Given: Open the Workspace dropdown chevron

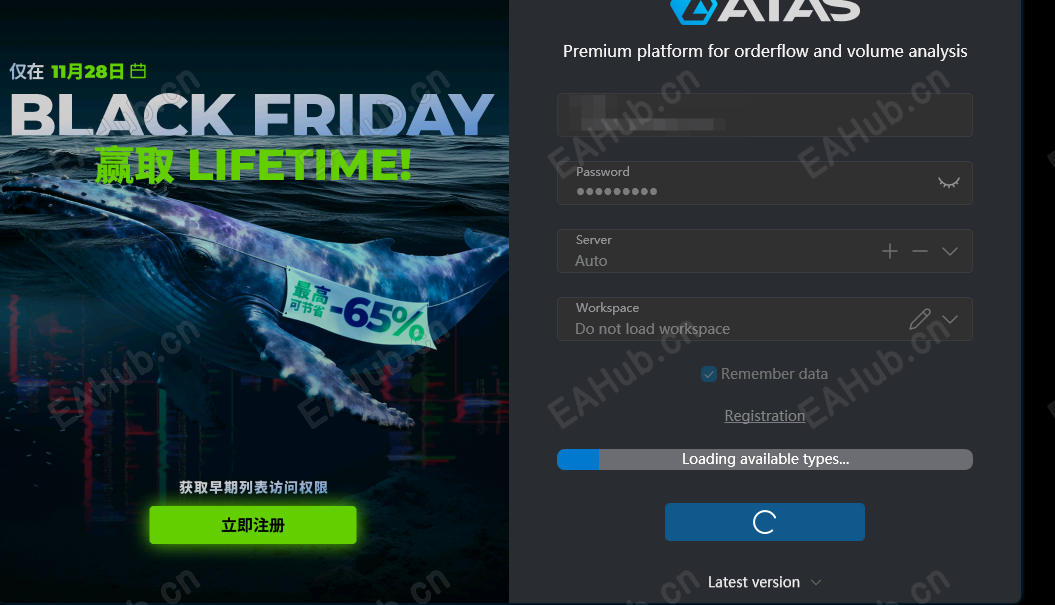Looking at the screenshot, I should click(949, 319).
